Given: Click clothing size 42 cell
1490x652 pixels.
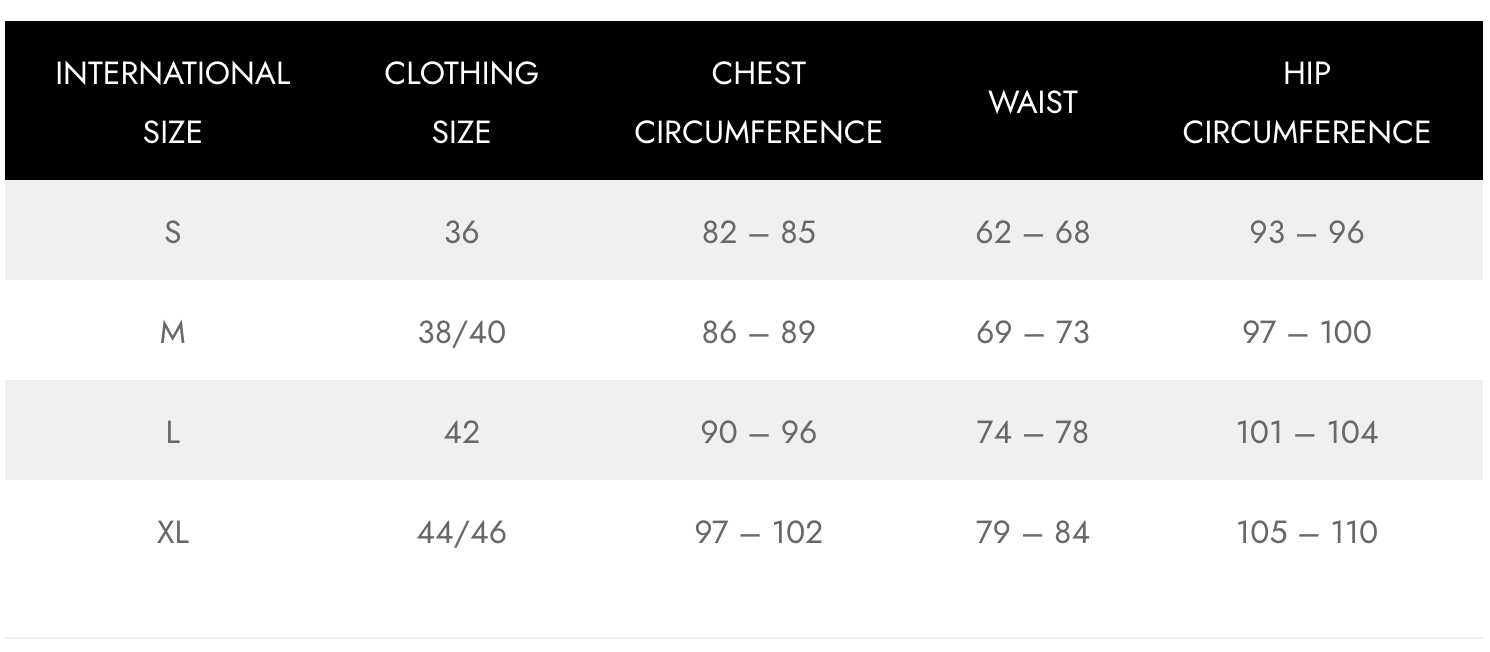Looking at the screenshot, I should tap(461, 432).
